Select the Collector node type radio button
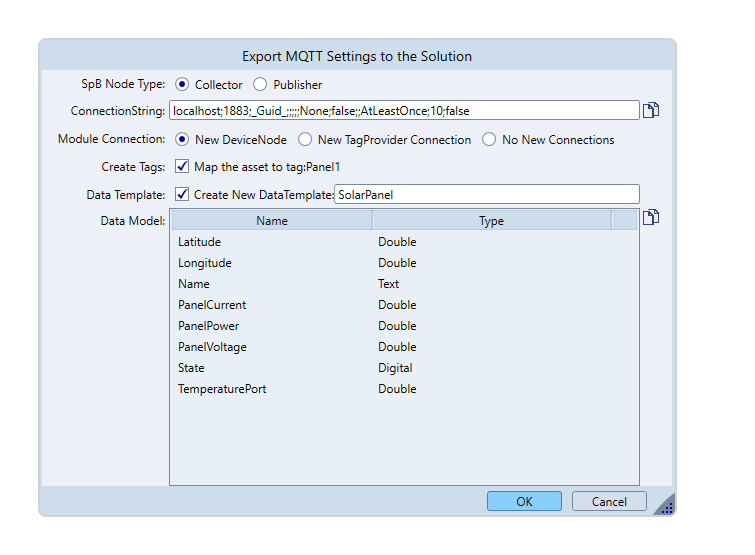Image resolution: width=755 pixels, height=555 pixels. click(x=182, y=84)
